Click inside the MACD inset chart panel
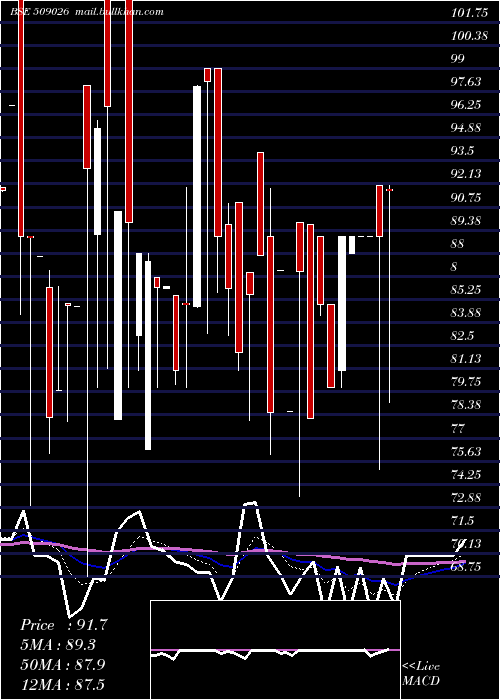This screenshot has width=500, height=700. point(275,650)
